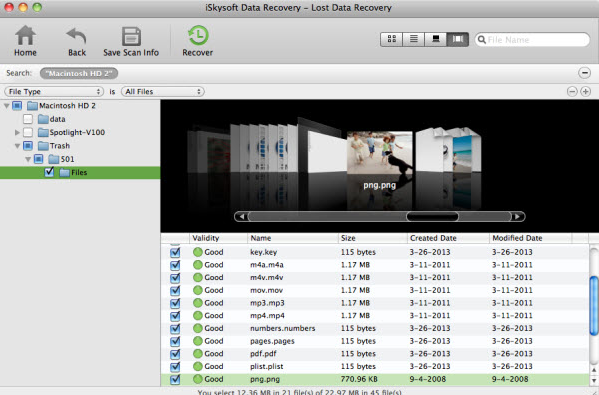Collapse the 501 folder
This screenshot has height=395, width=599.
[x=28, y=159]
